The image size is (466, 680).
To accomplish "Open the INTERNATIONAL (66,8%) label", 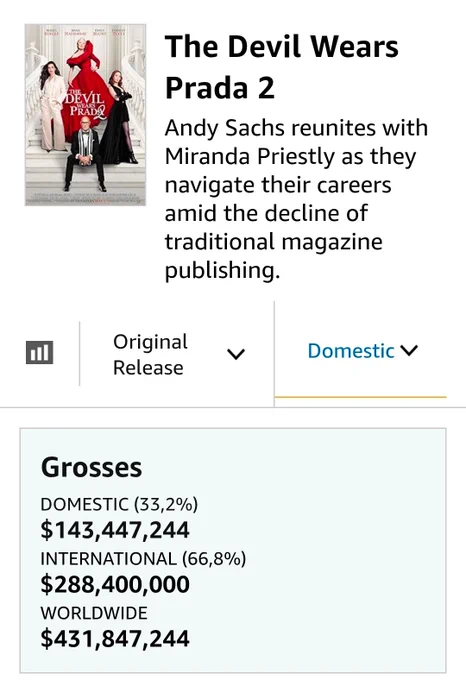I will (x=143, y=559).
